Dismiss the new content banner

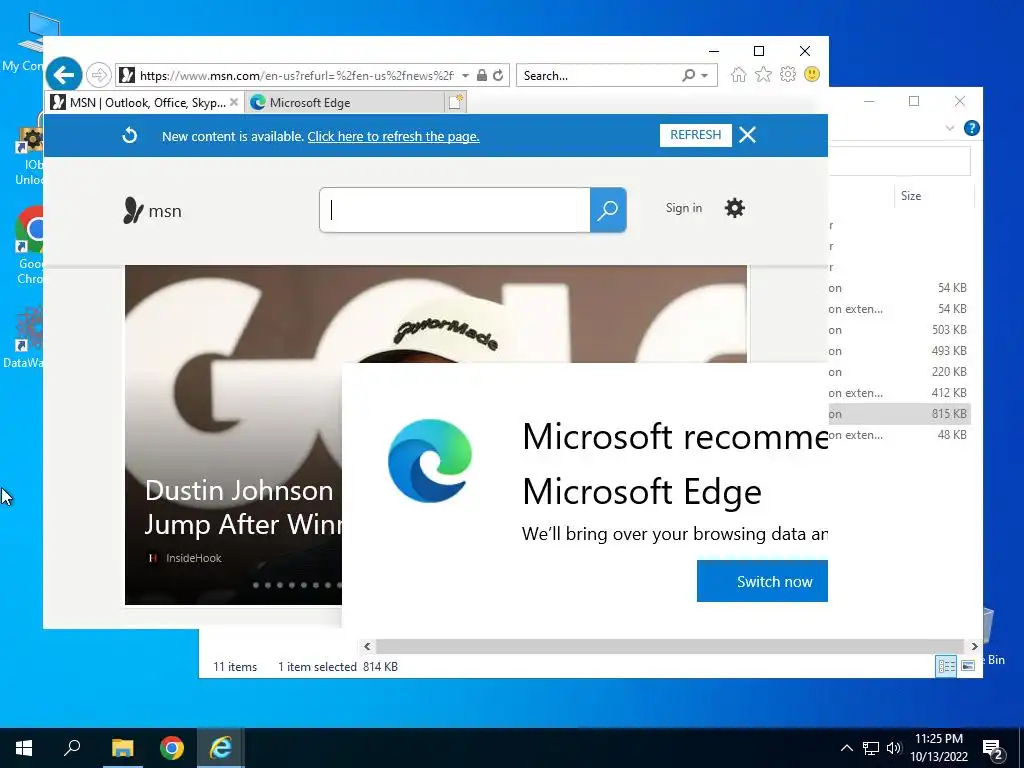(x=747, y=135)
